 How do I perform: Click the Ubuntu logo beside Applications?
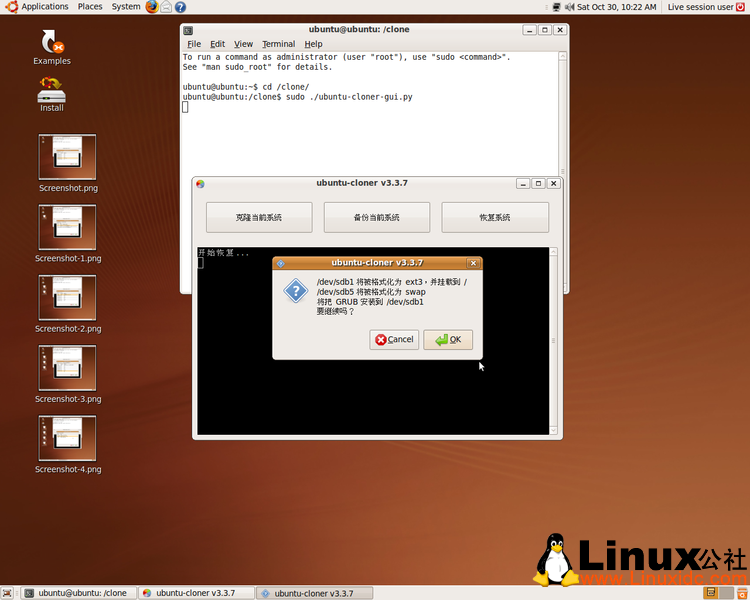[11, 7]
